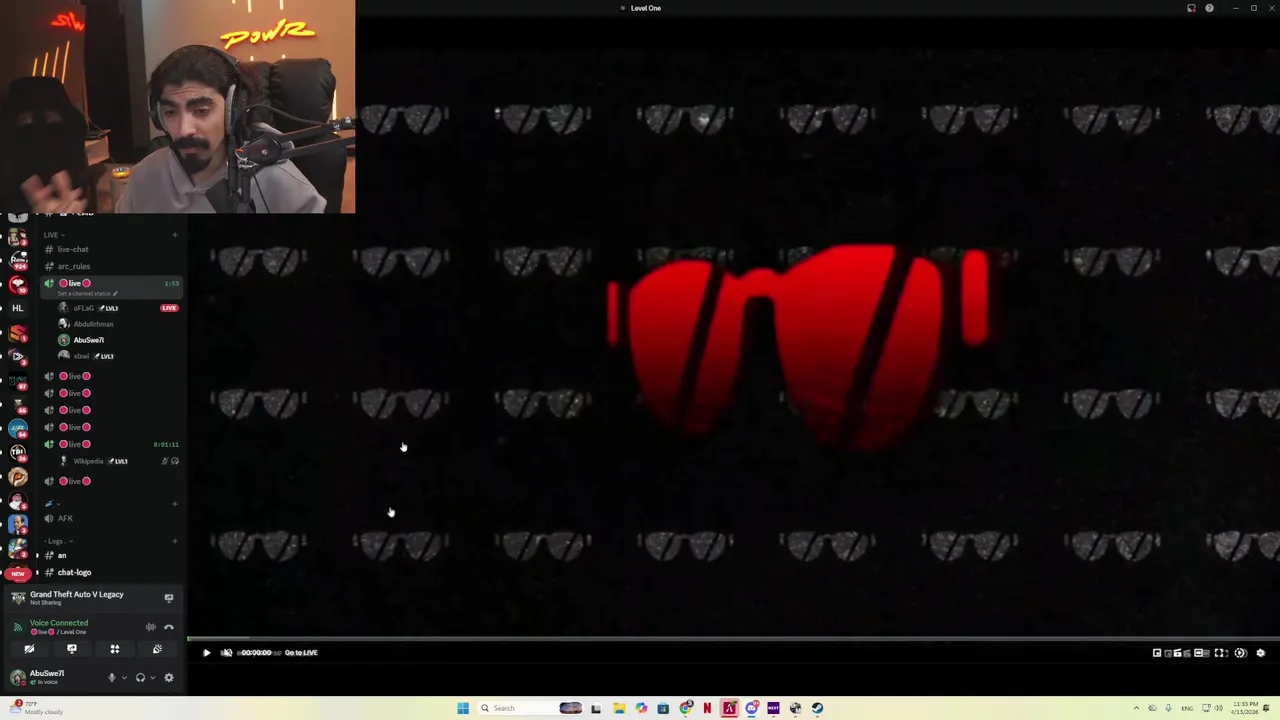Click the pop-out stream icon in player controls
This screenshot has height=720, width=1280.
click(x=1157, y=653)
